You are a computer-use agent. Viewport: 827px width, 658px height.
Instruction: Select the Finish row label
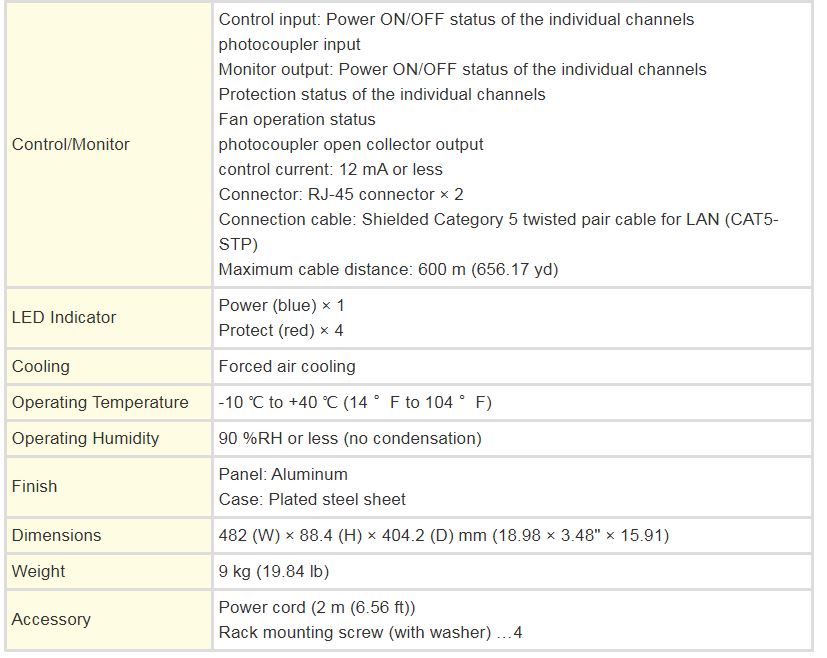(x=35, y=486)
